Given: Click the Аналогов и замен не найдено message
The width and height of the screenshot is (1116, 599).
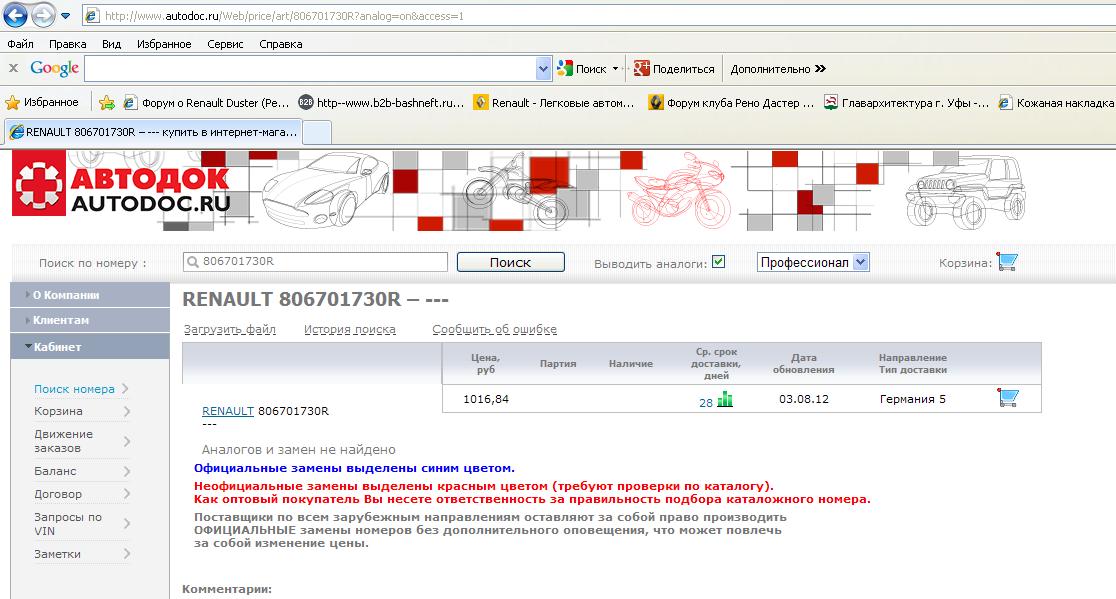Looking at the screenshot, I should point(299,450).
